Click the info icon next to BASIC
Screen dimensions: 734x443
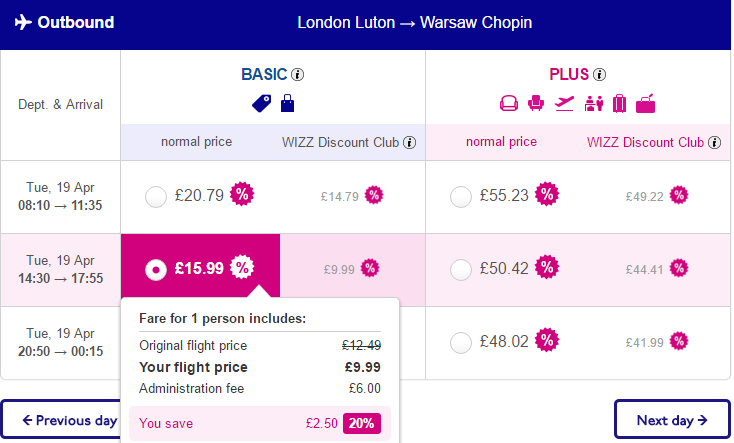coord(297,74)
